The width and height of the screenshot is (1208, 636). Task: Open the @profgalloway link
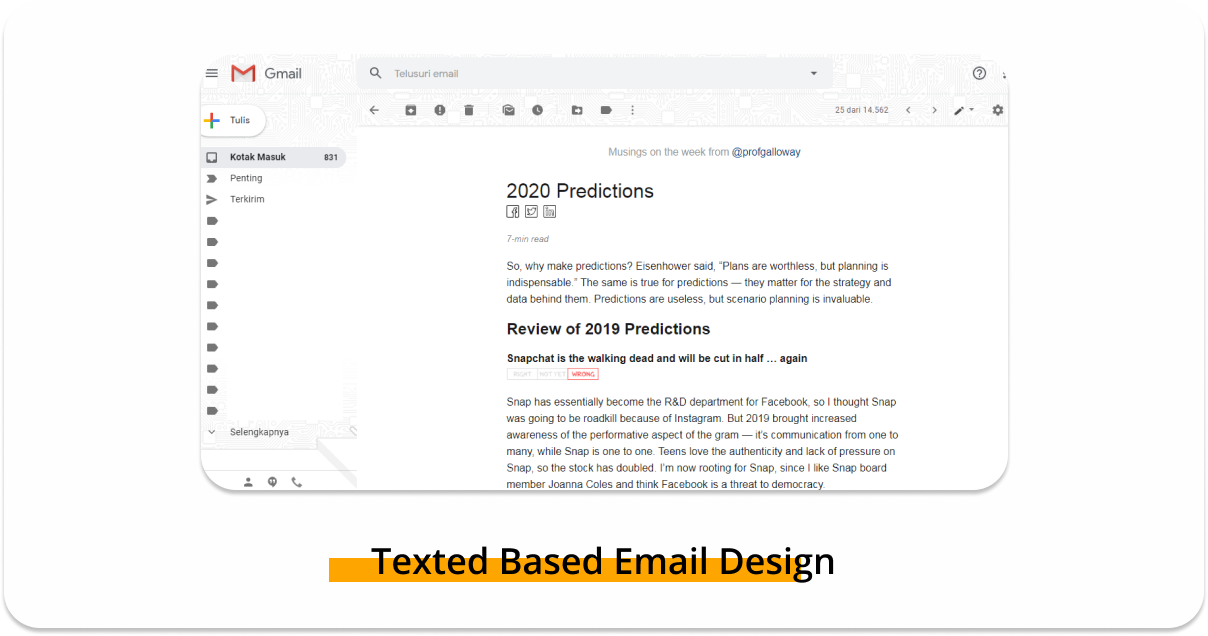tap(767, 151)
